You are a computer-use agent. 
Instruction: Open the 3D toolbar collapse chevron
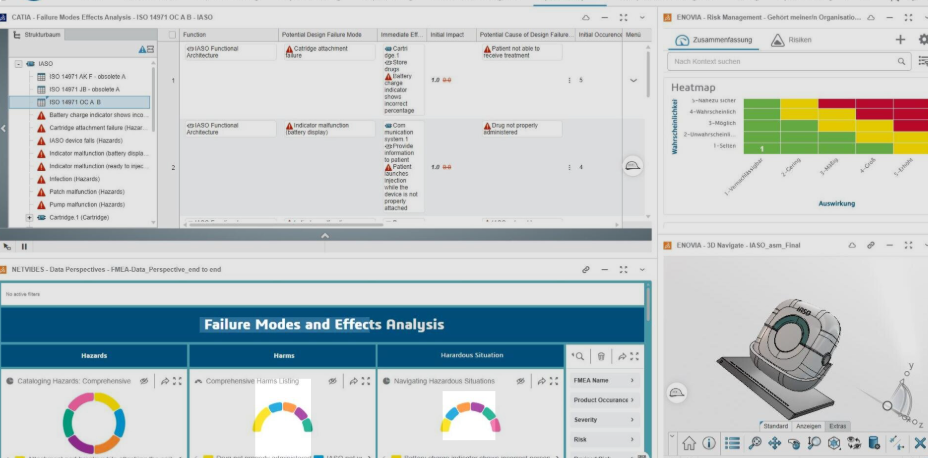[x=672, y=437]
